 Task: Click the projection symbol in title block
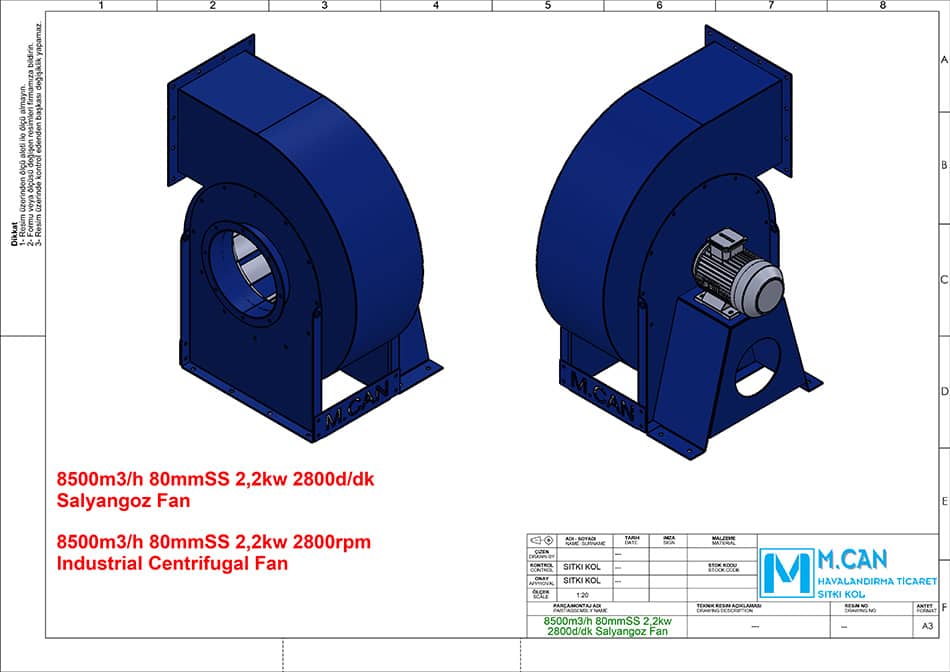[x=541, y=540]
